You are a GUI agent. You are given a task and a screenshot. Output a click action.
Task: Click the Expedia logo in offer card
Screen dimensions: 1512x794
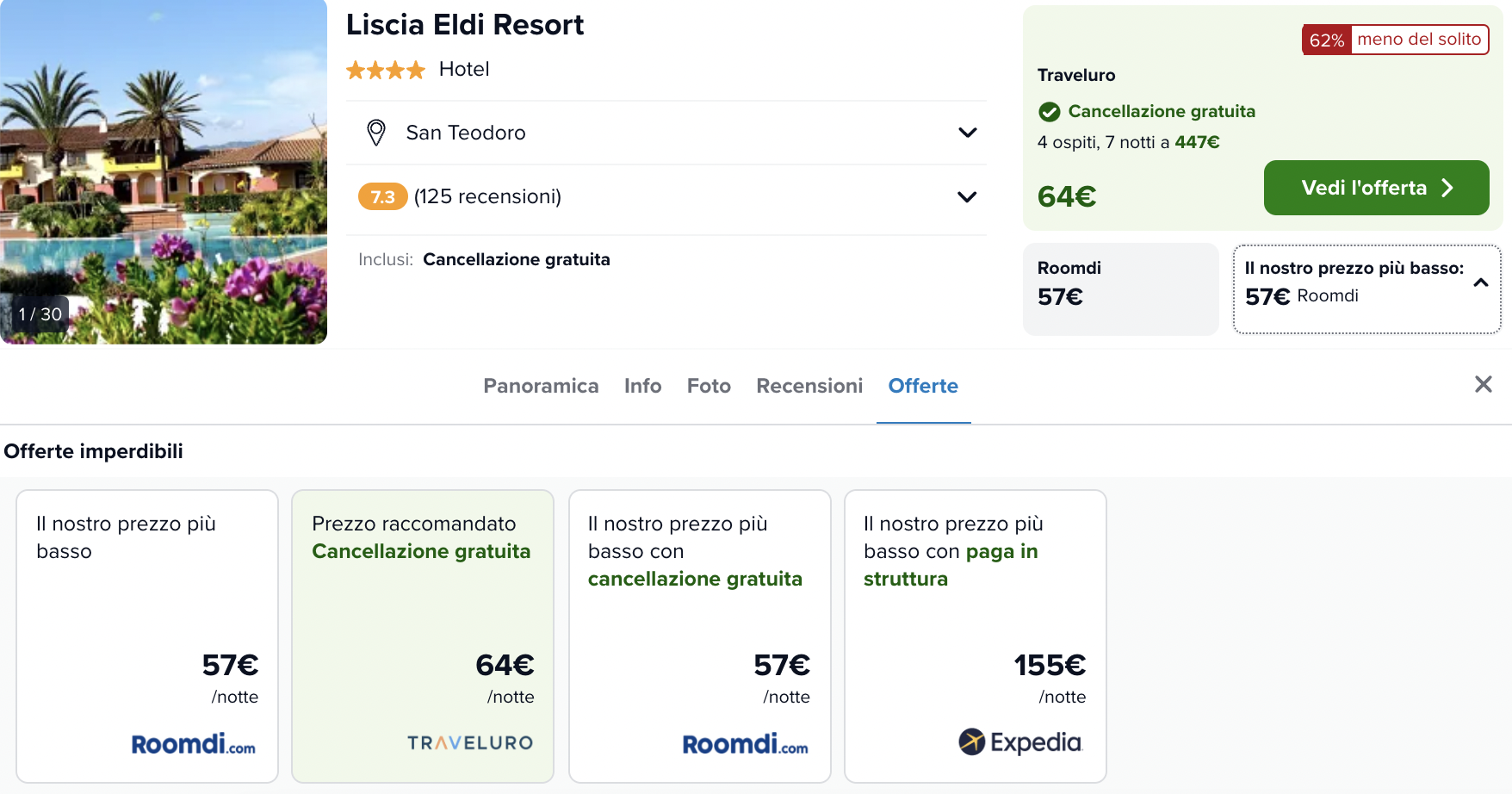click(x=1019, y=741)
